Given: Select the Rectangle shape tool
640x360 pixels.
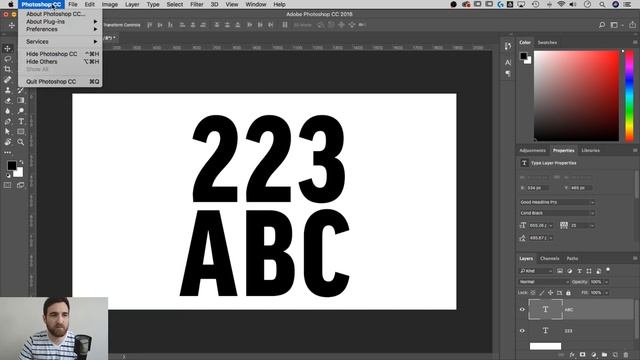Looking at the screenshot, I should coord(20,132).
